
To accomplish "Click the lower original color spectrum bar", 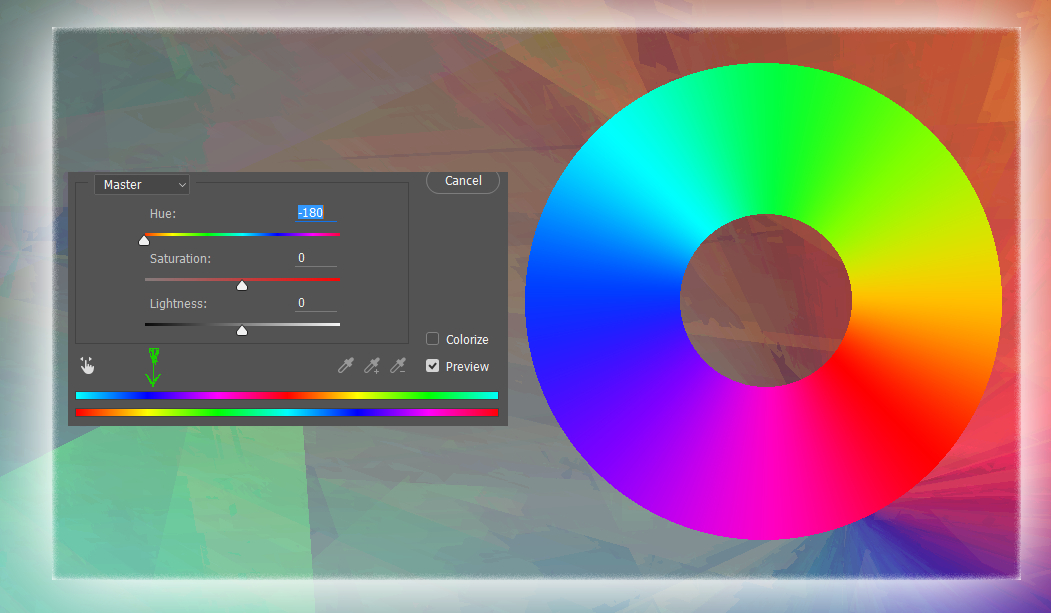I will (x=287, y=412).
